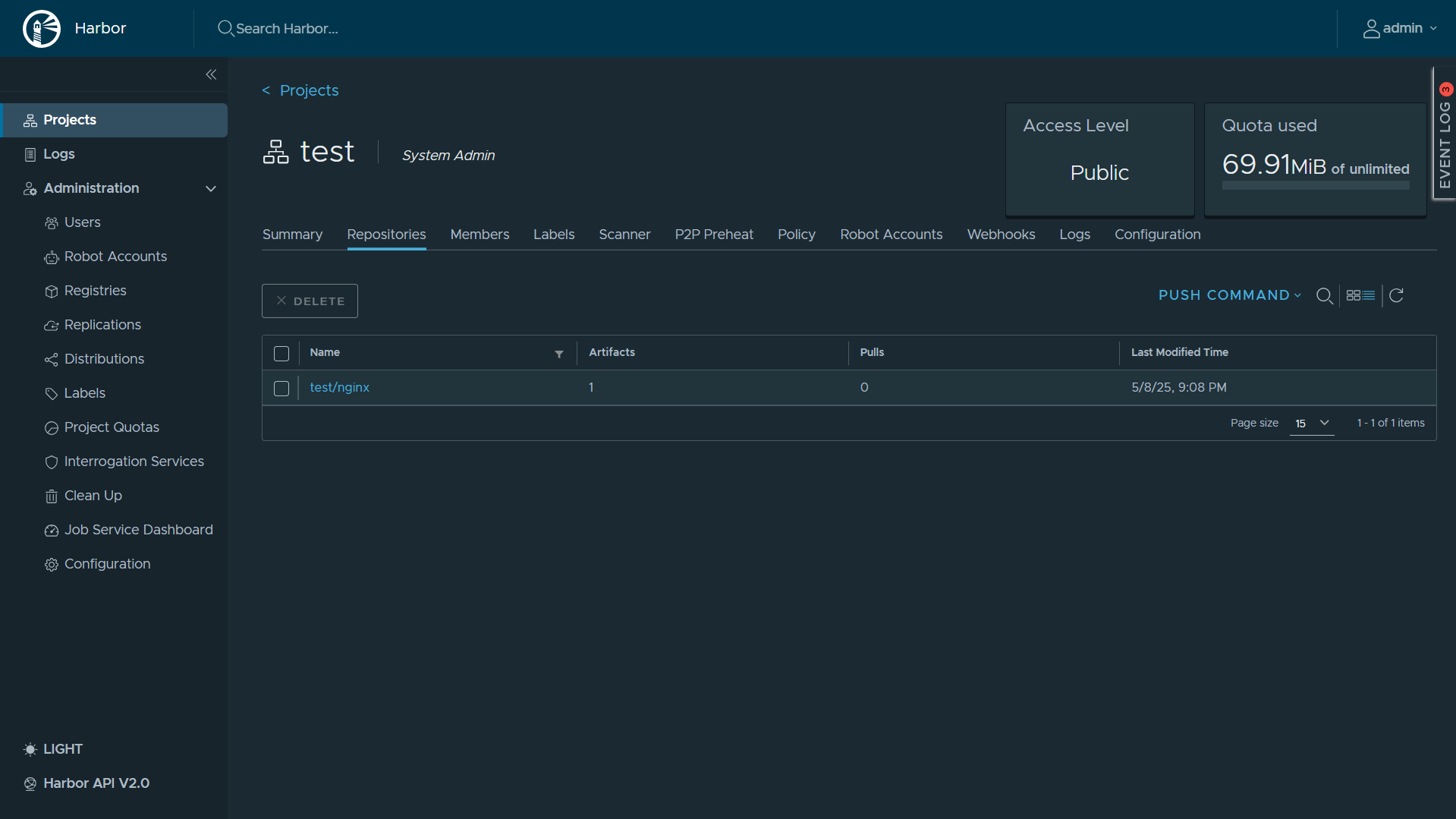
Task: Click the DELETE button
Action: (x=310, y=301)
